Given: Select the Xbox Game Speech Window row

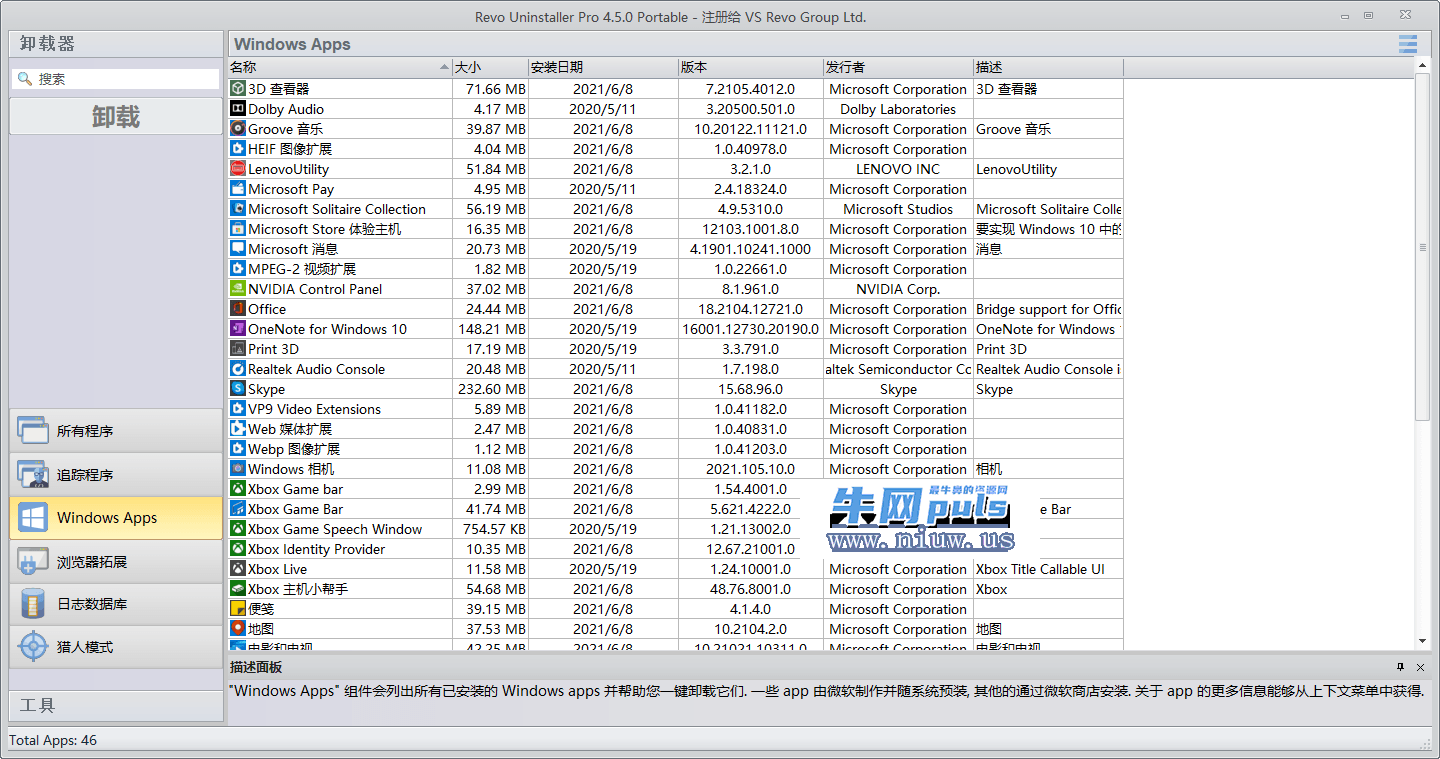Looking at the screenshot, I should [x=676, y=529].
